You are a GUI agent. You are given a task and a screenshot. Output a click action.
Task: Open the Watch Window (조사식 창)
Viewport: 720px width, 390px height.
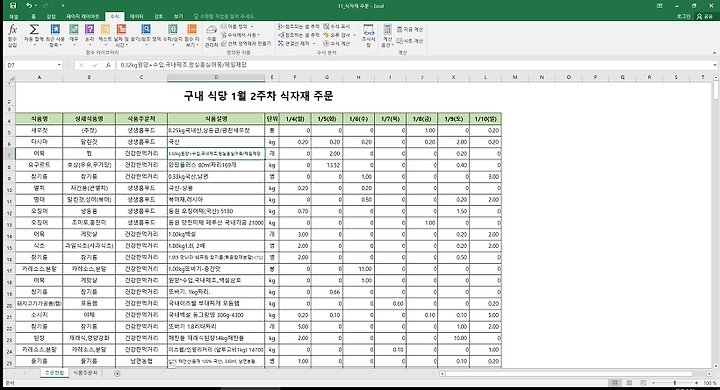click(368, 36)
